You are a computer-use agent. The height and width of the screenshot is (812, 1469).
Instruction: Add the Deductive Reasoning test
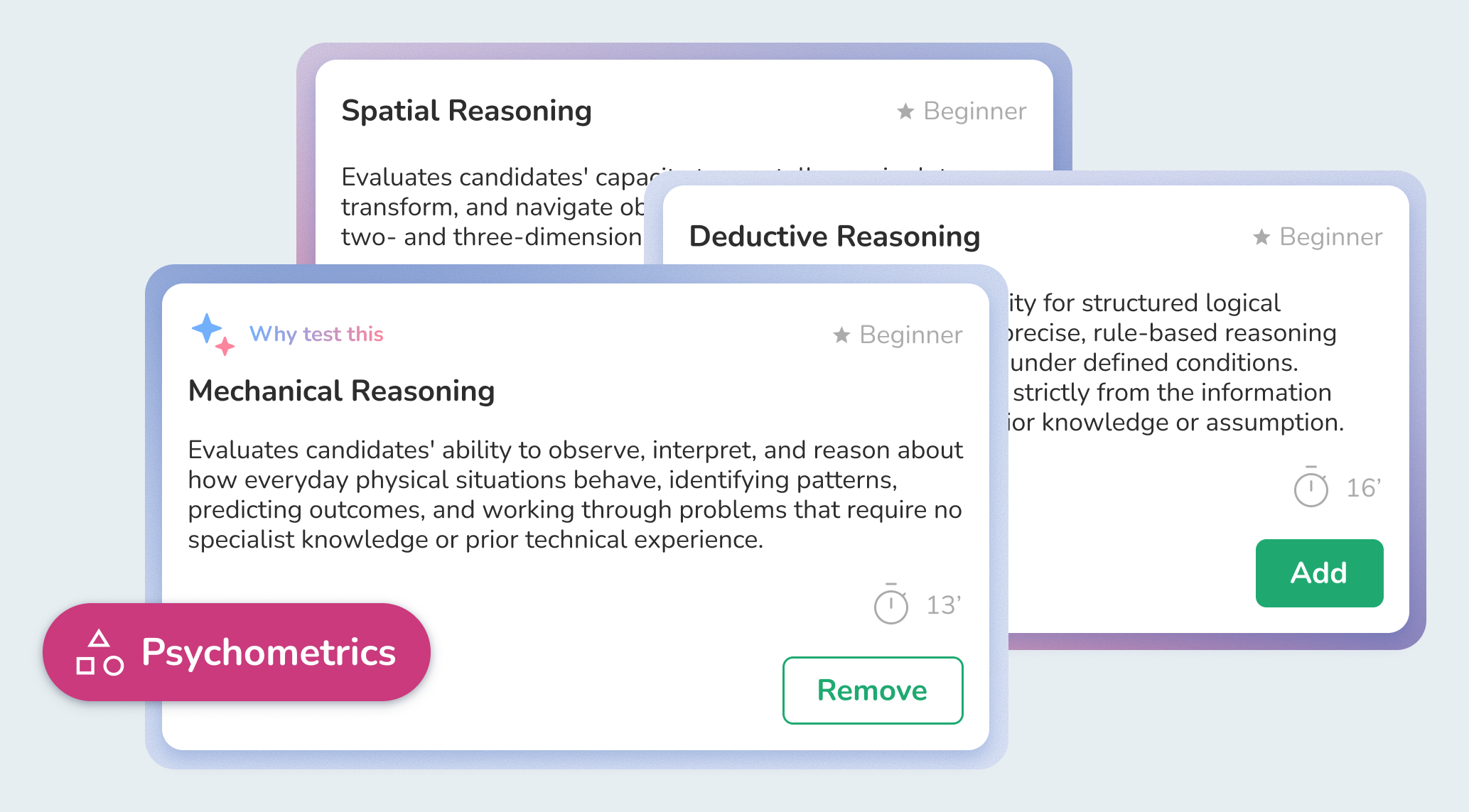tap(1319, 573)
